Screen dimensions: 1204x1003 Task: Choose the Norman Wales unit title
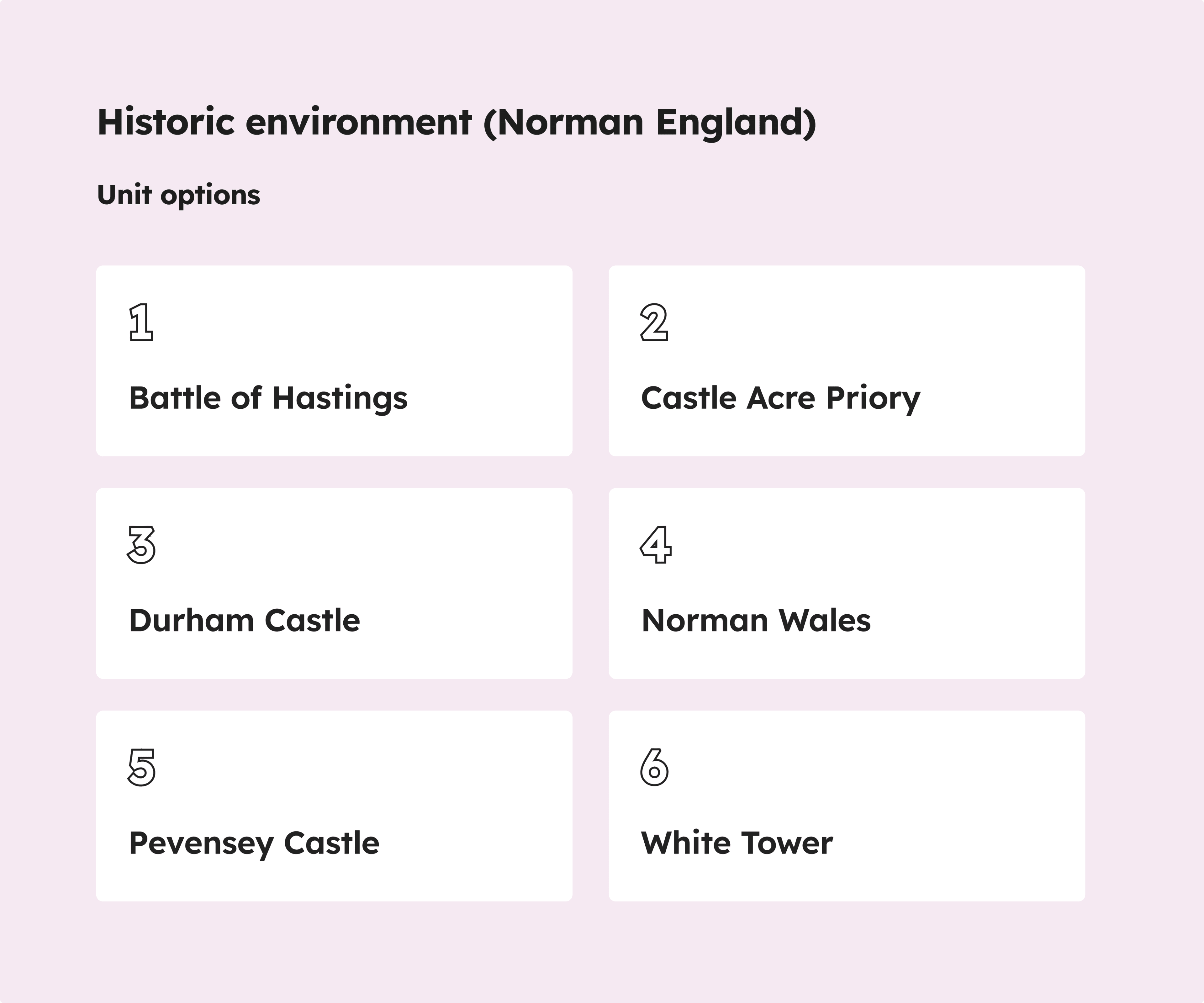pos(756,621)
